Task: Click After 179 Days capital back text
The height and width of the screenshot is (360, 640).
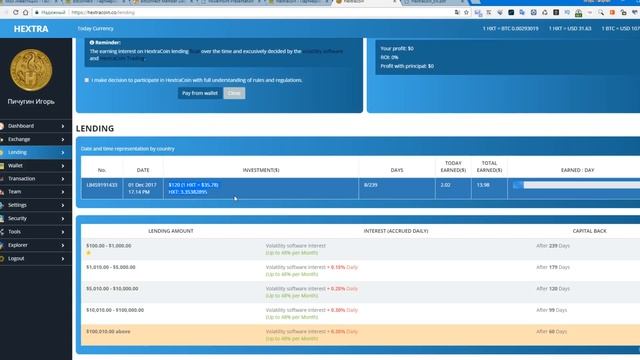Action: (553, 267)
